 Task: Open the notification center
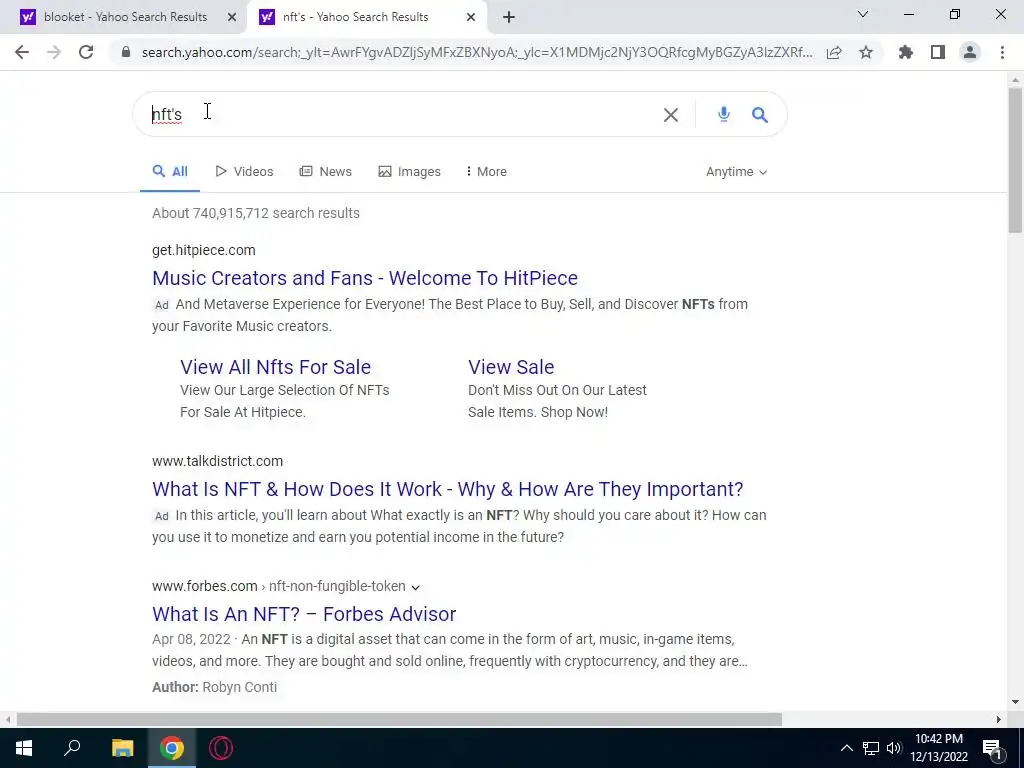[x=992, y=748]
